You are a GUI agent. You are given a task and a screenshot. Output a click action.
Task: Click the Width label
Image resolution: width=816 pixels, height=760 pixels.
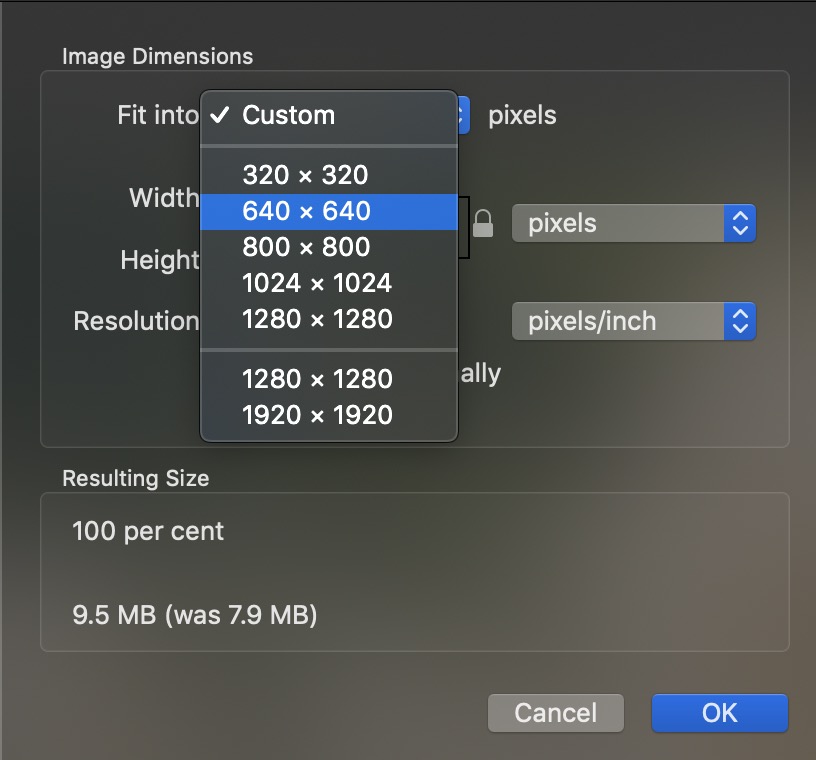163,198
